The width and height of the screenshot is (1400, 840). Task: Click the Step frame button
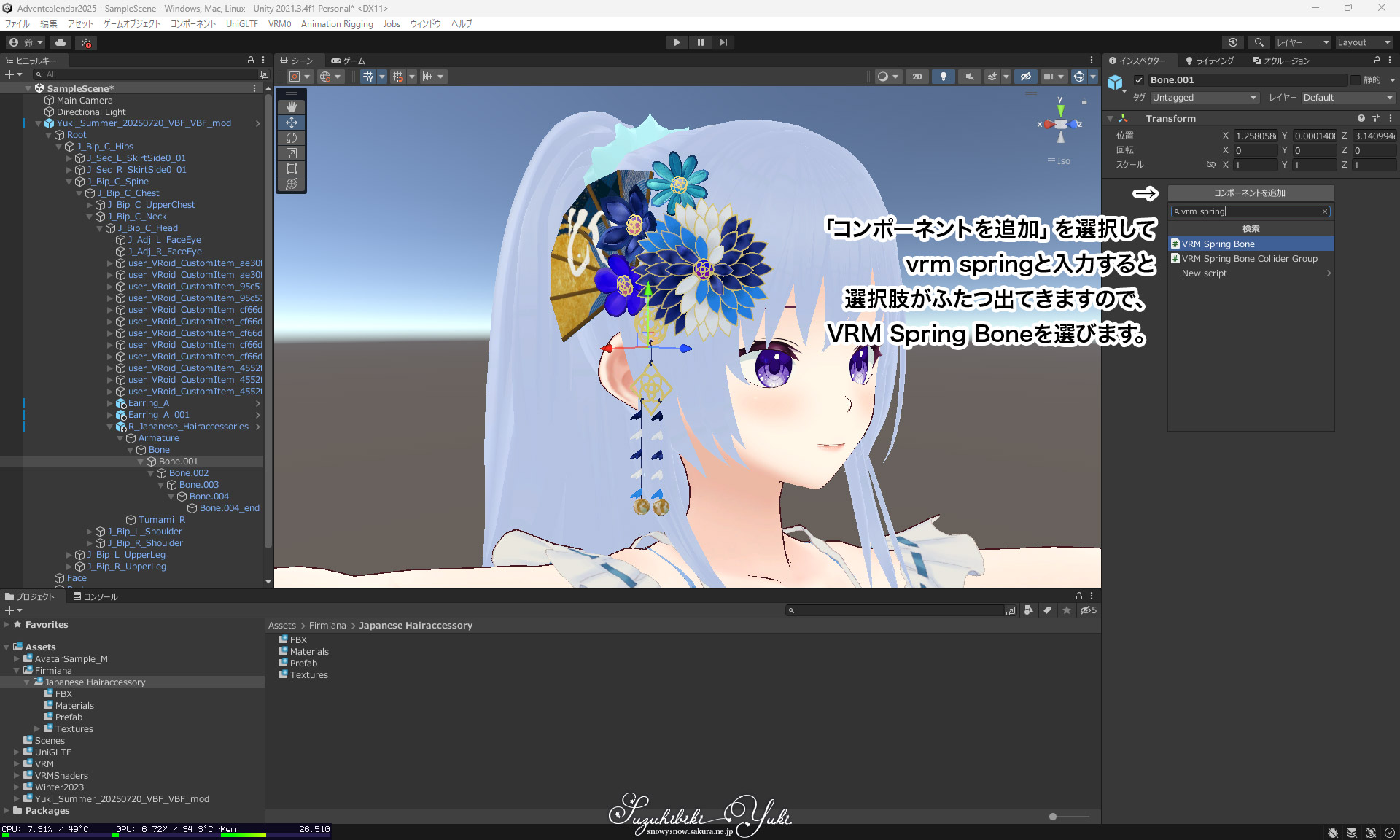723,42
